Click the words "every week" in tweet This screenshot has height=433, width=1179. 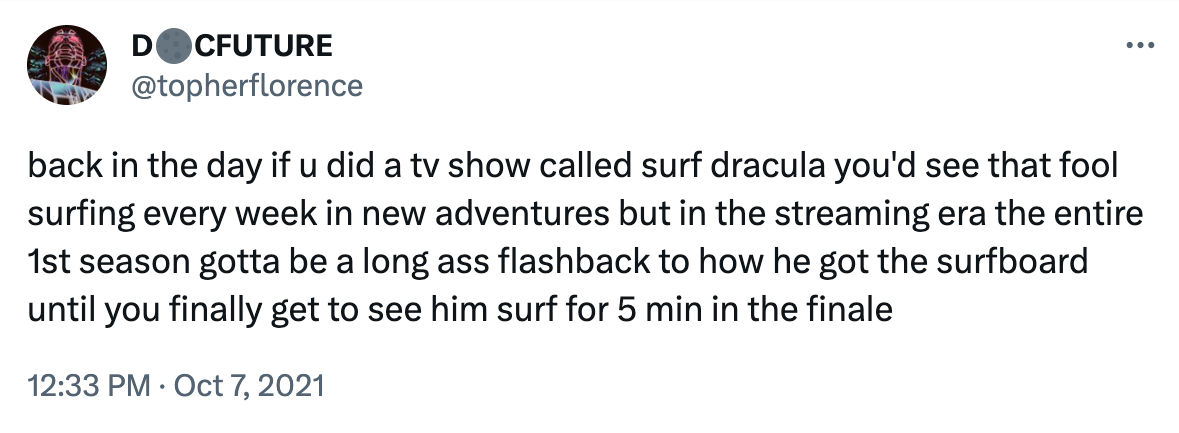click(210, 214)
